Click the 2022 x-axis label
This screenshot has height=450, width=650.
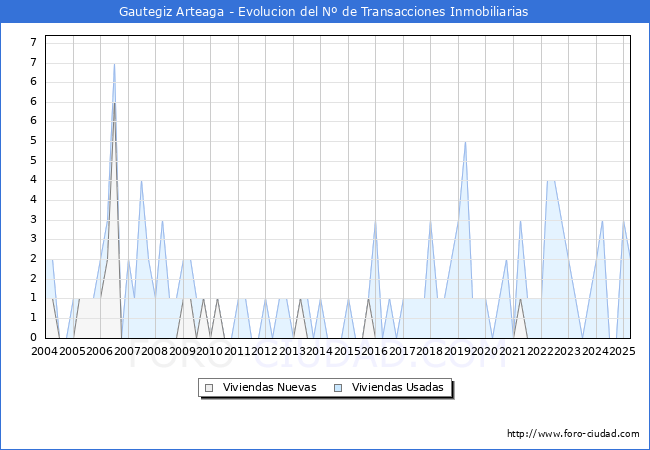pos(540,351)
